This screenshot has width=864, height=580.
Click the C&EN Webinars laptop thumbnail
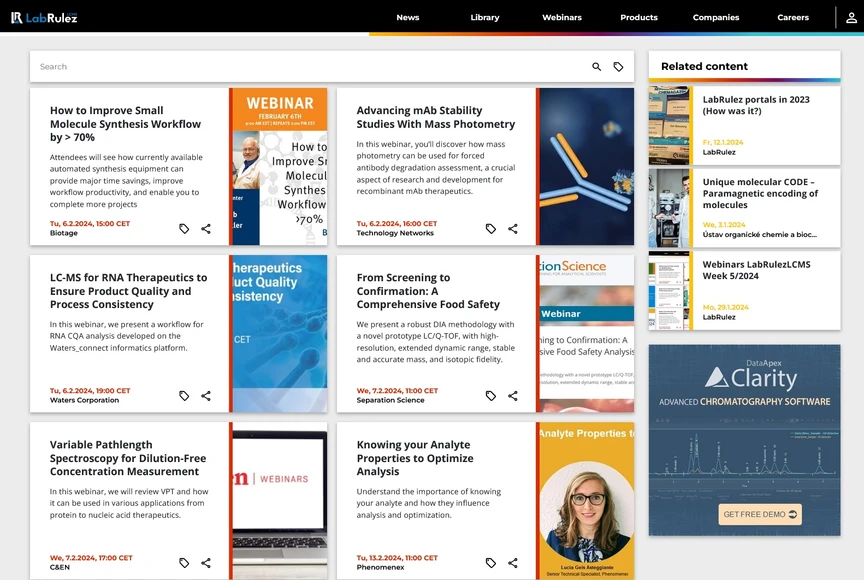tap(279, 500)
